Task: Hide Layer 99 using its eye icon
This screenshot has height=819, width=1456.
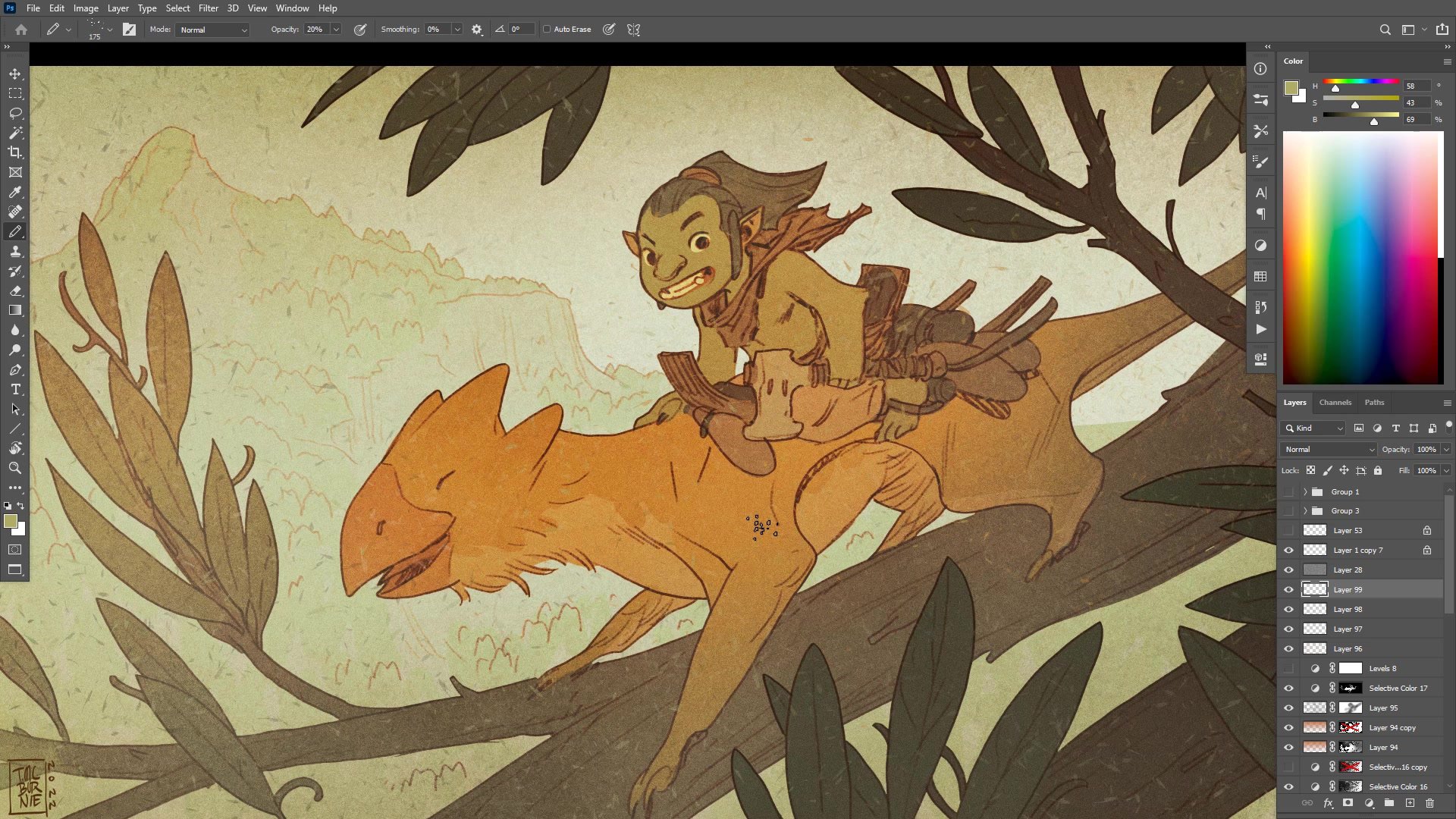Action: [x=1288, y=589]
